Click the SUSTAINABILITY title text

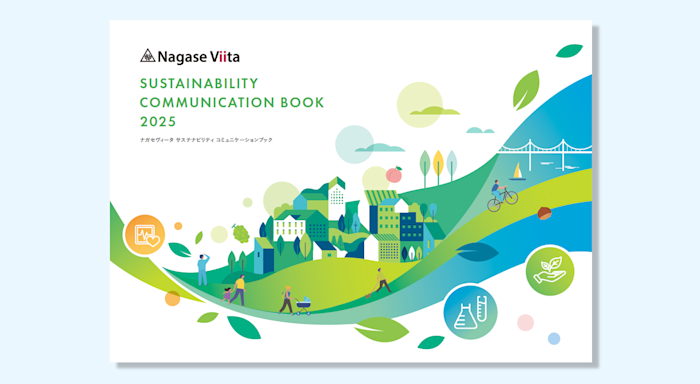click(199, 83)
